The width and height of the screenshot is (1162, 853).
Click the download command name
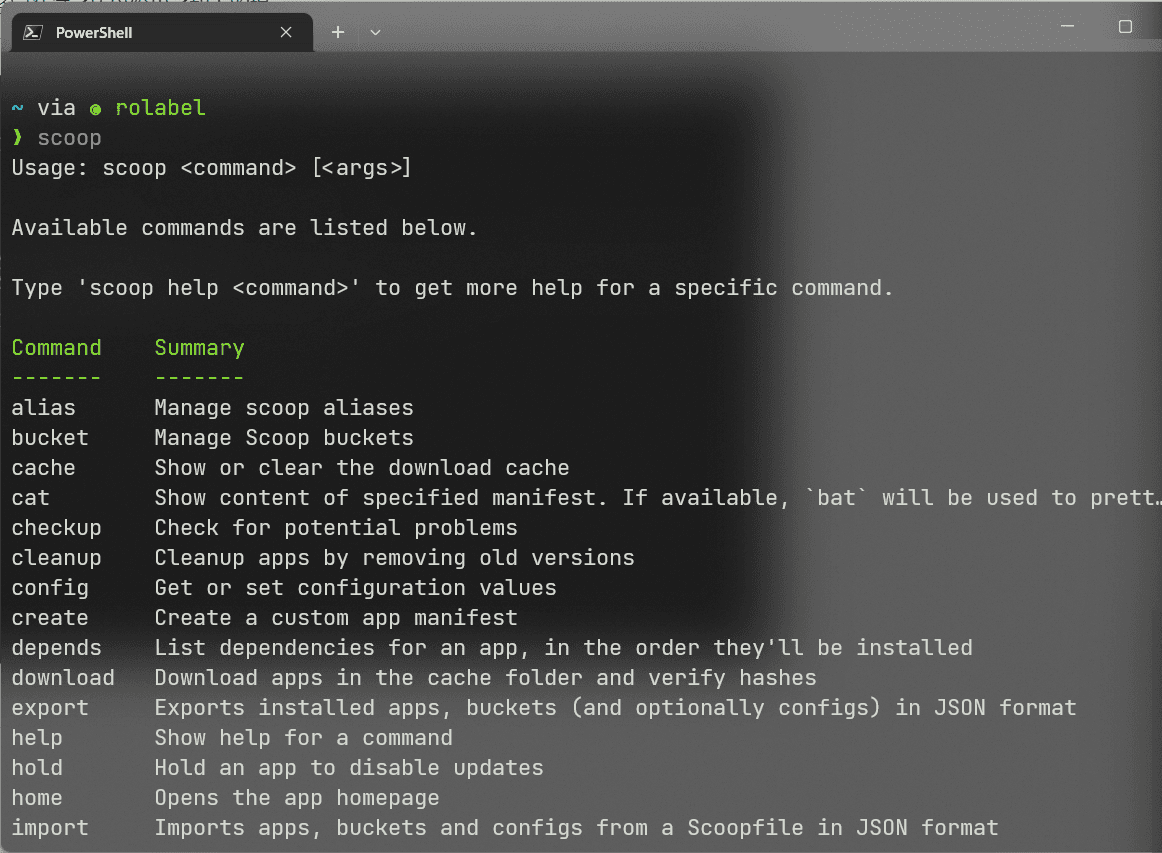[63, 678]
